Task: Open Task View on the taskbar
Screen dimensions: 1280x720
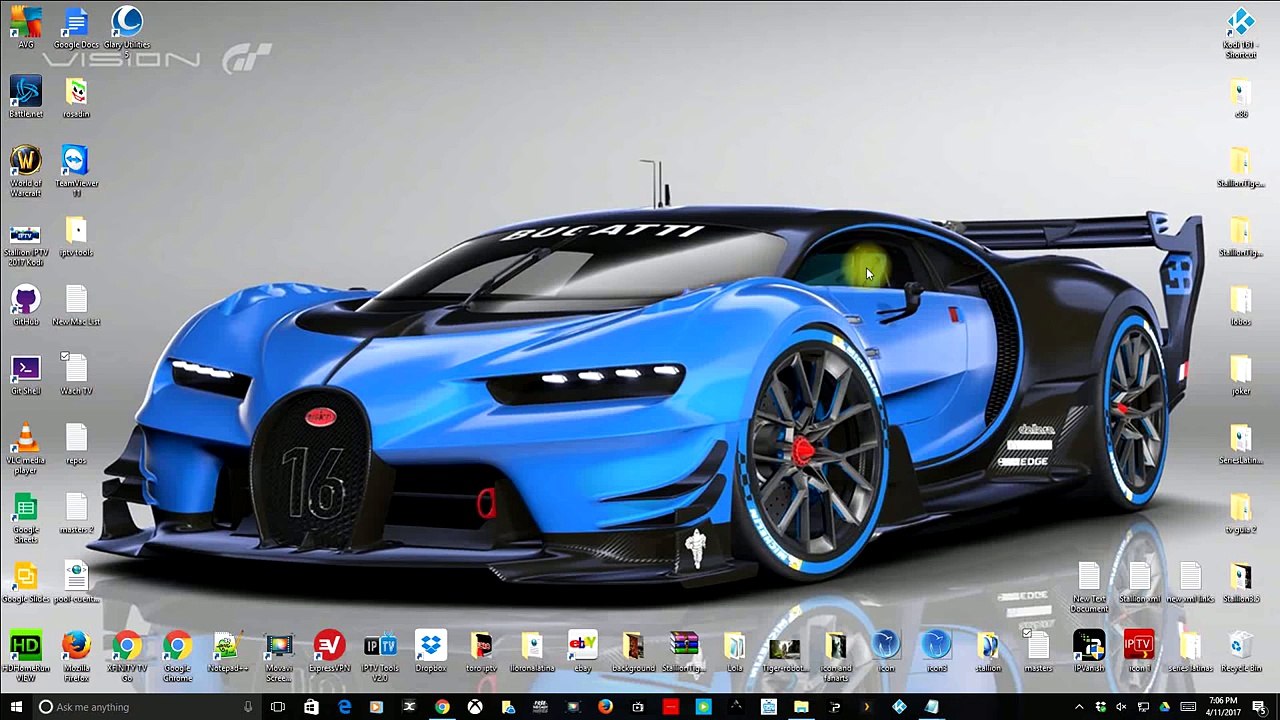Action: tap(278, 707)
